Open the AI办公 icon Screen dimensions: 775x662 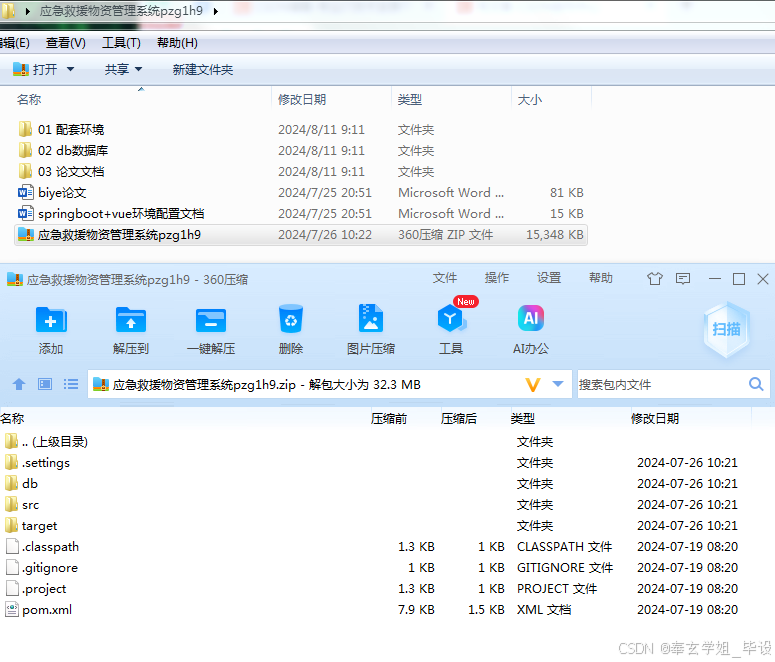tap(531, 318)
